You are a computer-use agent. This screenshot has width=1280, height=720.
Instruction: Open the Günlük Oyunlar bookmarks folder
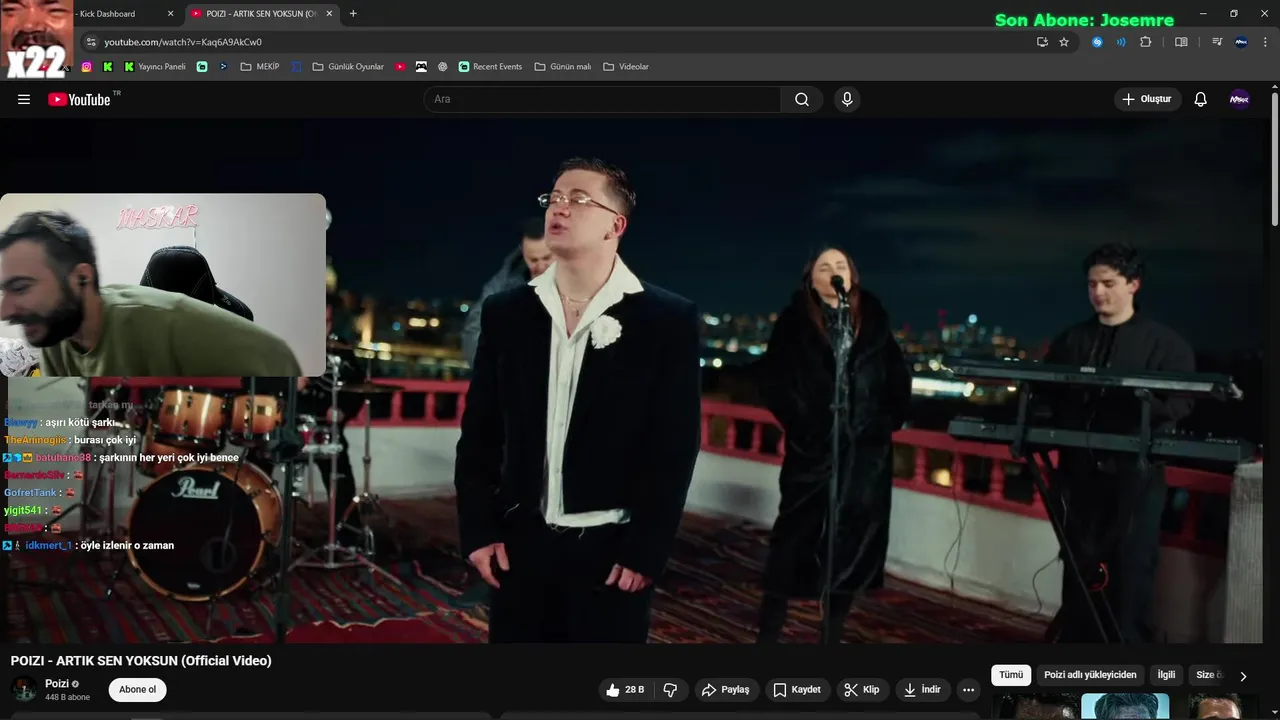348,67
